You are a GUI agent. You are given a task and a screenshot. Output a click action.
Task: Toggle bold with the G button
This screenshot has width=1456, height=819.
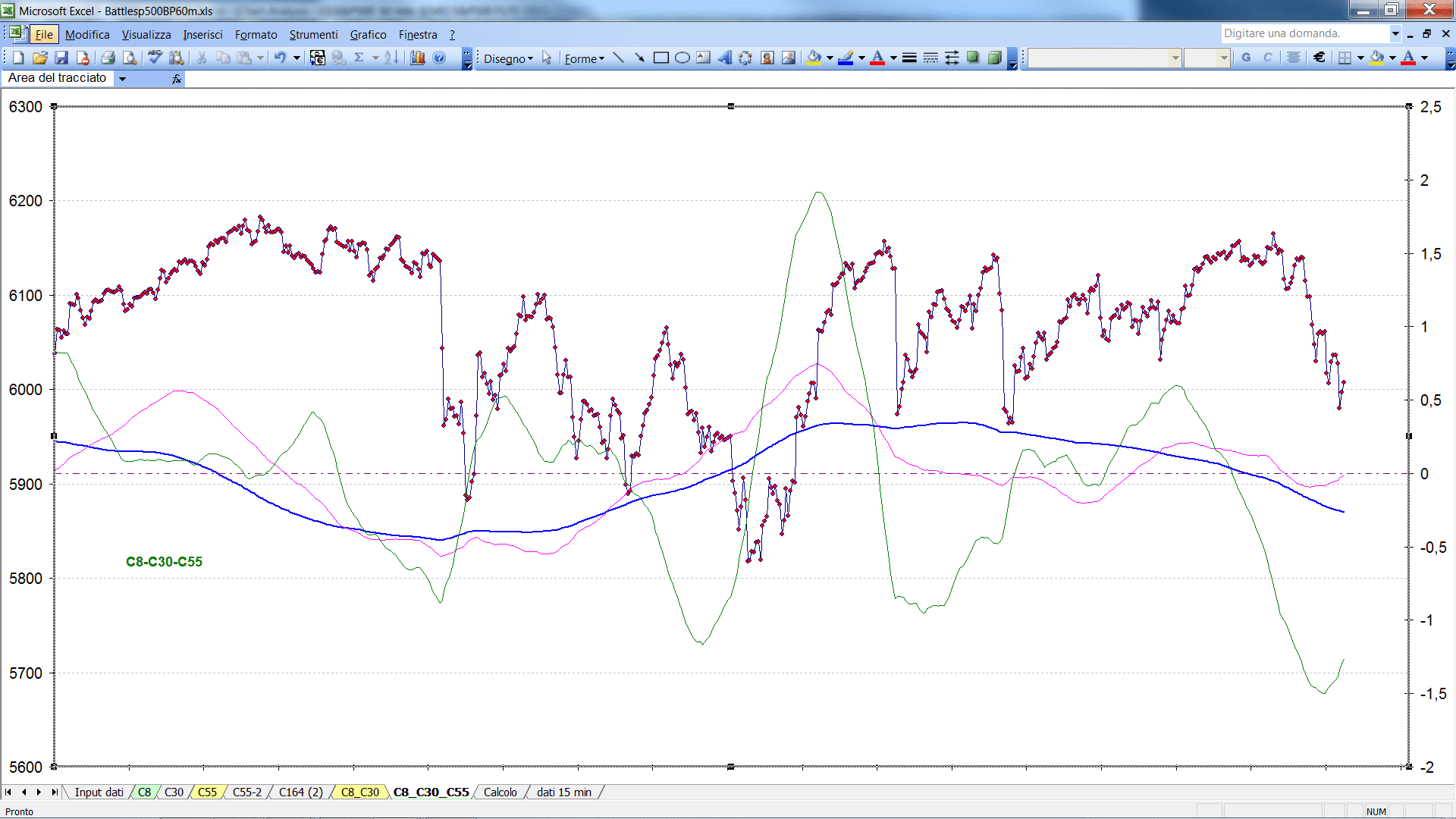(x=1246, y=58)
